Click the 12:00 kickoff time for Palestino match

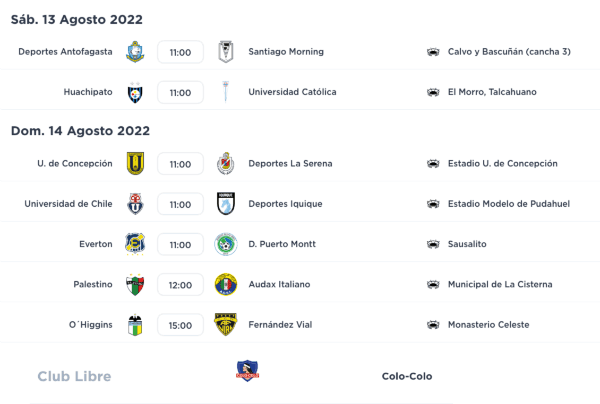(180, 285)
